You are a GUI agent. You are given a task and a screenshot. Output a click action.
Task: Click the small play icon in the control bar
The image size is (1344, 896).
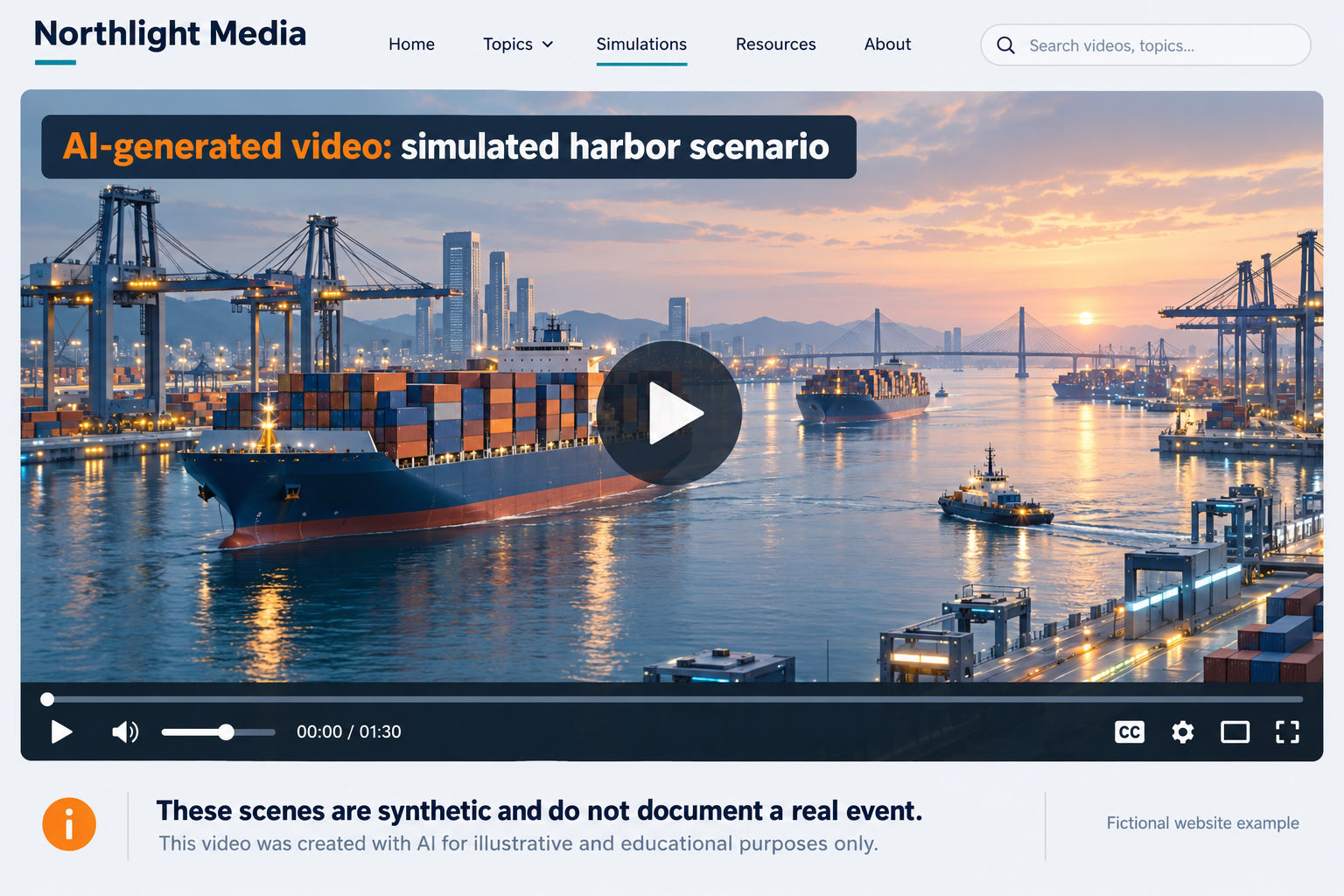click(x=61, y=731)
